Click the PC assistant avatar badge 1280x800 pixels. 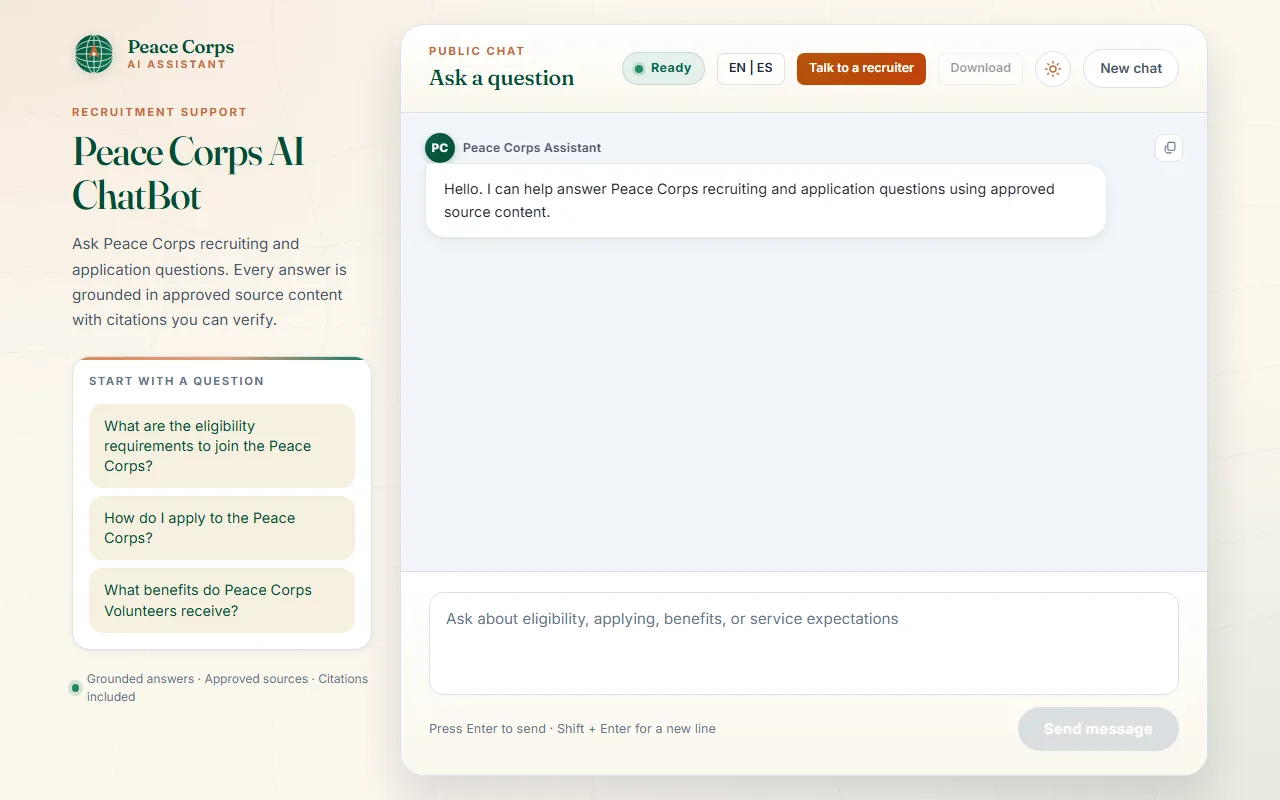(440, 148)
